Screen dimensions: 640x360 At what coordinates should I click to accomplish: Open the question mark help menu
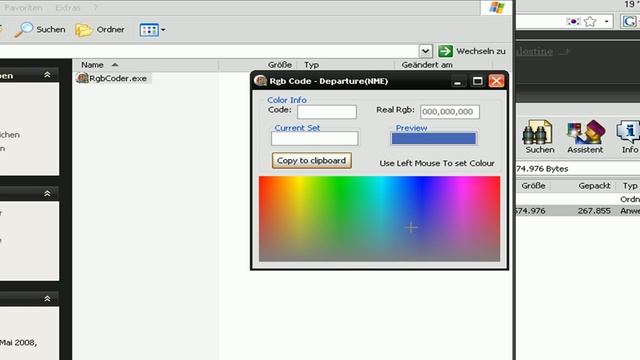(x=96, y=8)
